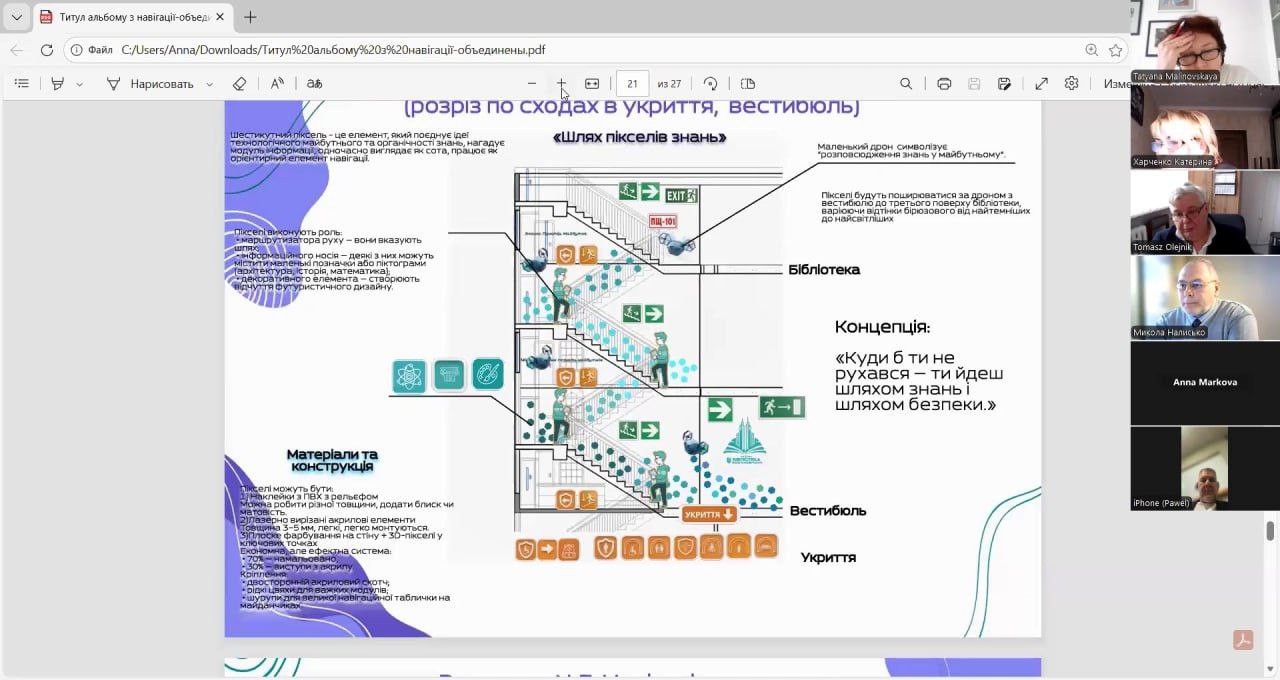Click the zoom out minus button
Viewport: 1280px width, 680px height.
532,84
